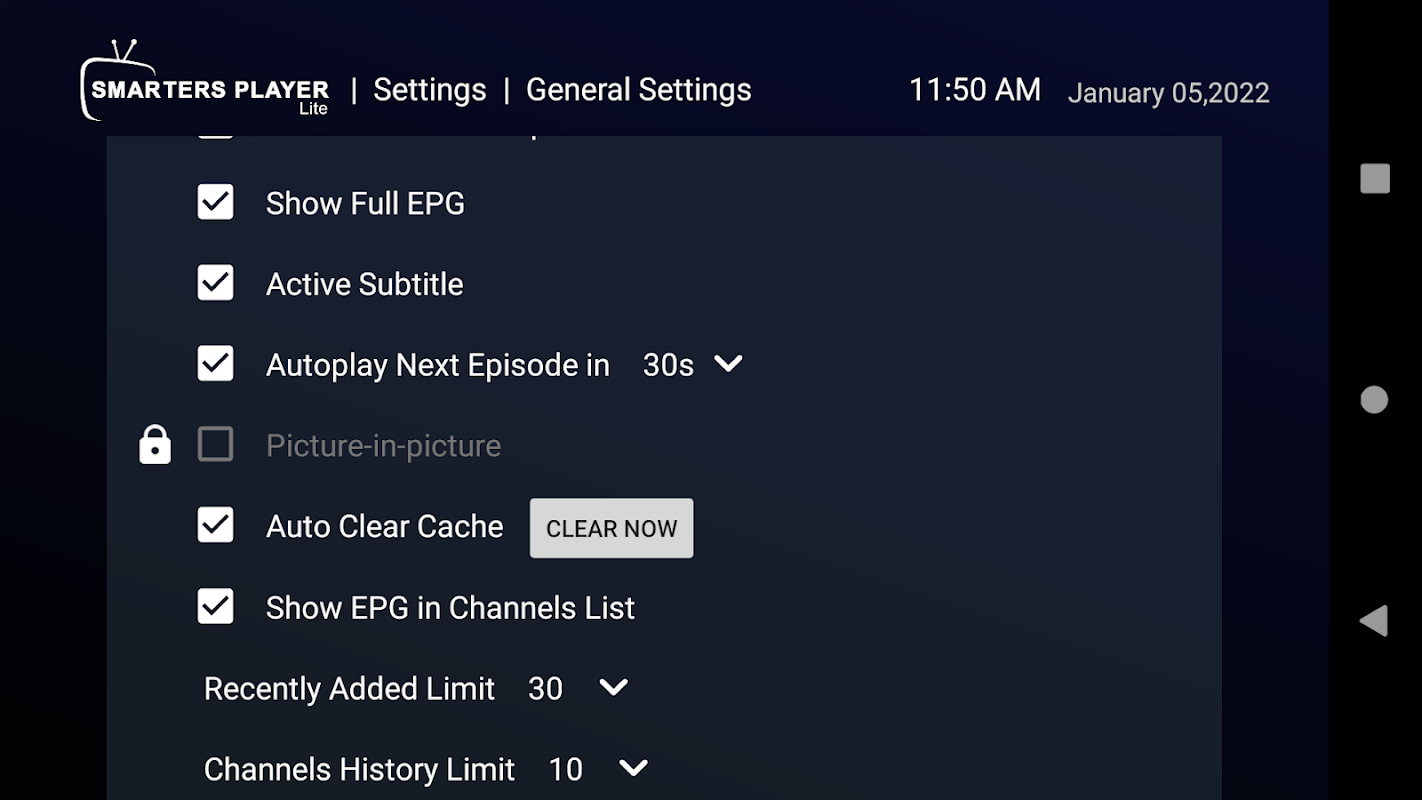Tap the Android back triangle button

(x=1374, y=620)
